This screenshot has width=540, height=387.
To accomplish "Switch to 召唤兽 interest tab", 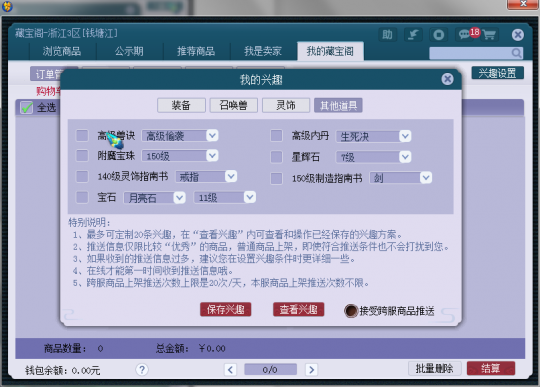I will coord(233,105).
